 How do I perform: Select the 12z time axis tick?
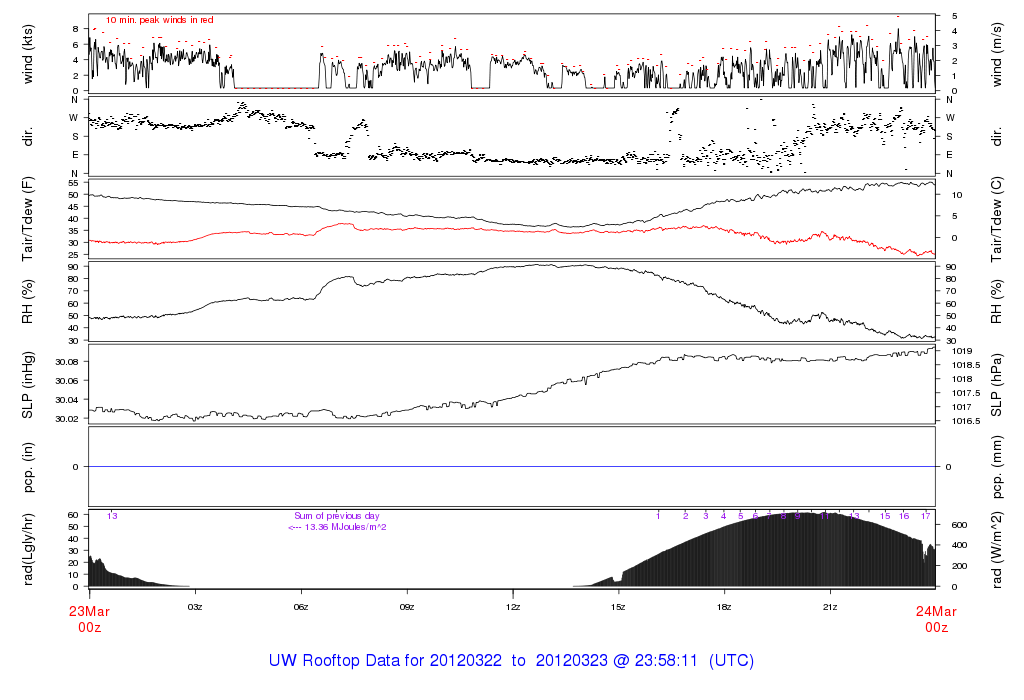pyautogui.click(x=513, y=607)
